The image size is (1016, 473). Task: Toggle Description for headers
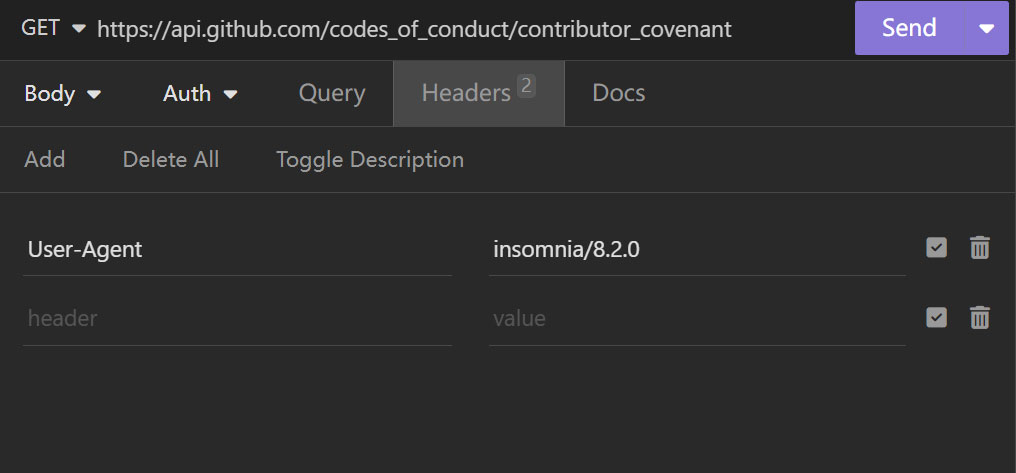pyautogui.click(x=370, y=159)
